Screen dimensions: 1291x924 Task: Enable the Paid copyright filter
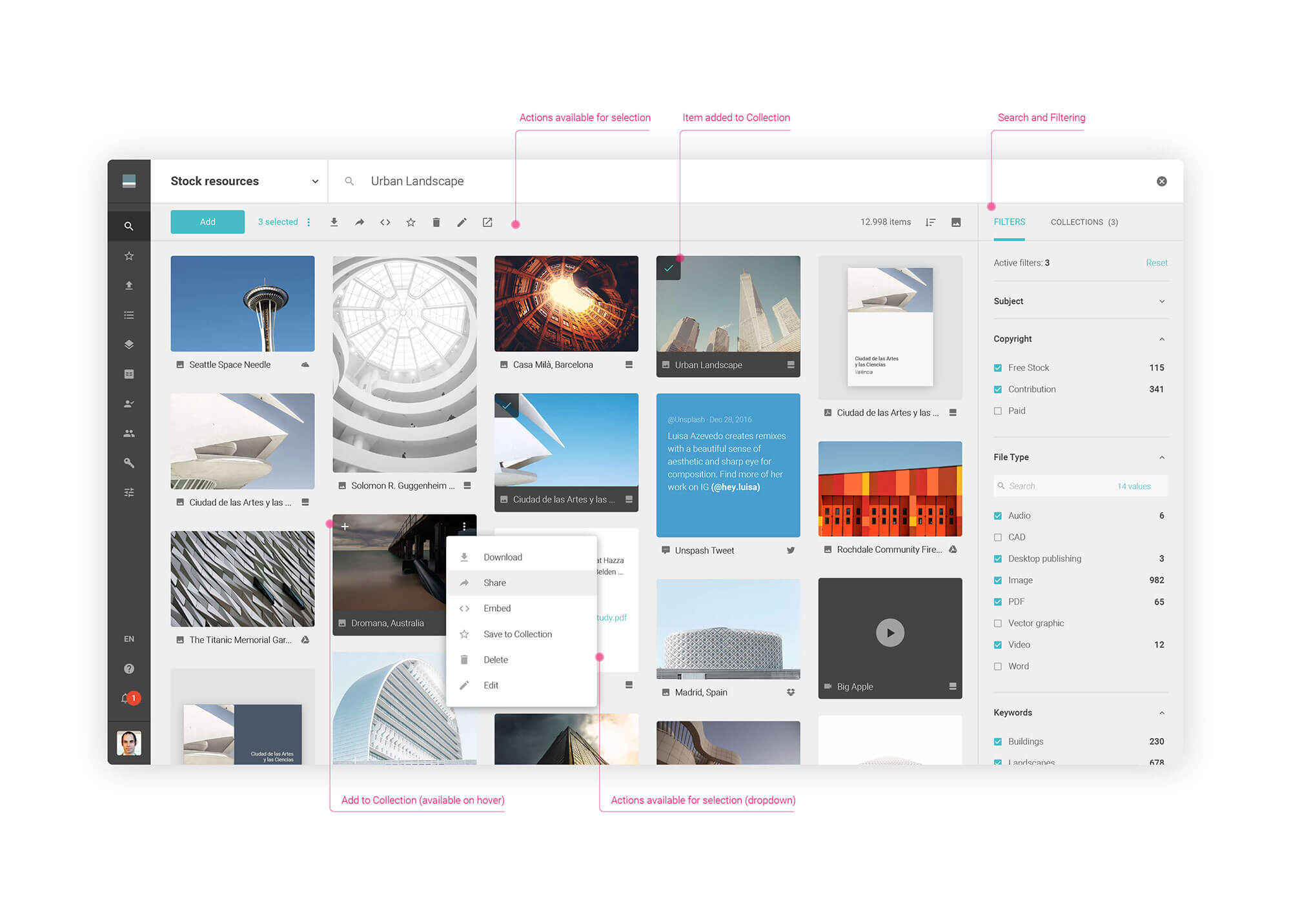pyautogui.click(x=998, y=411)
